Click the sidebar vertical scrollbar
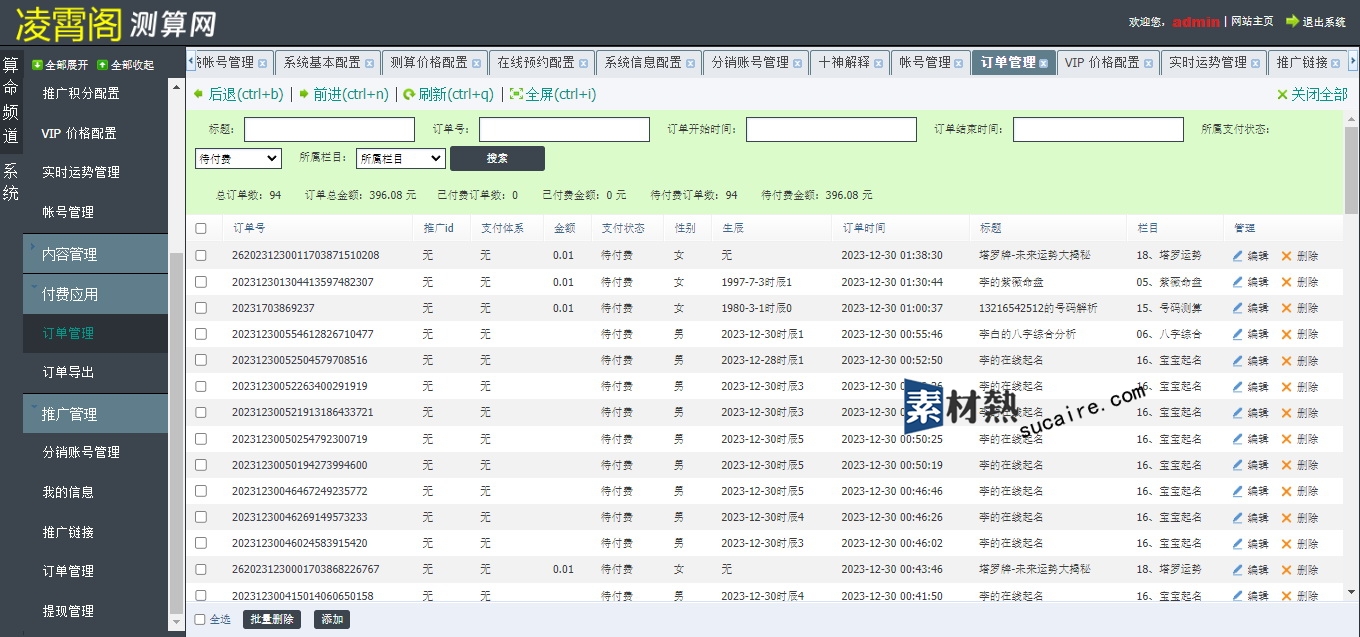Screen dimensions: 1360x637 tap(177, 432)
